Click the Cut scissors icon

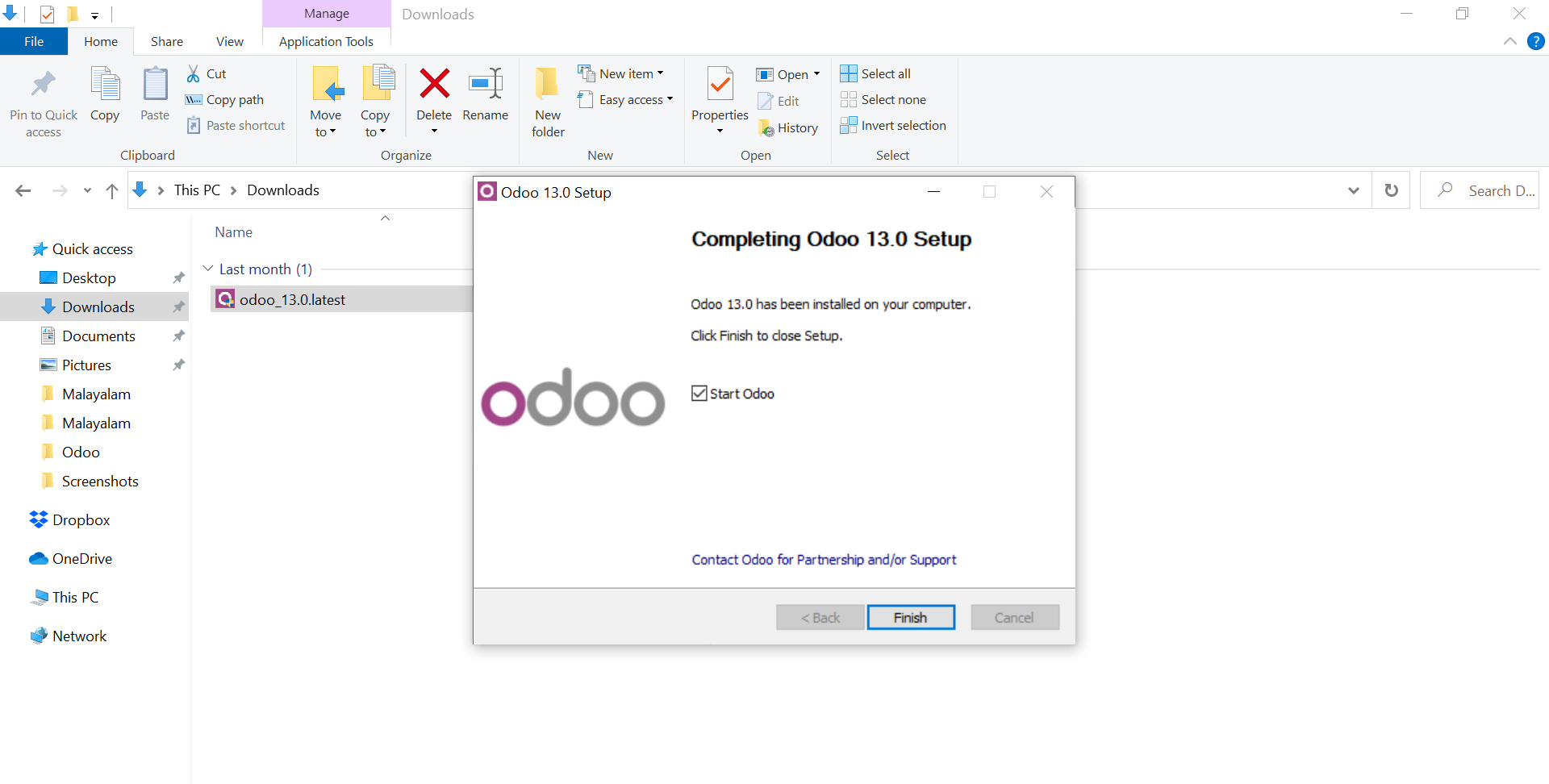tap(194, 74)
